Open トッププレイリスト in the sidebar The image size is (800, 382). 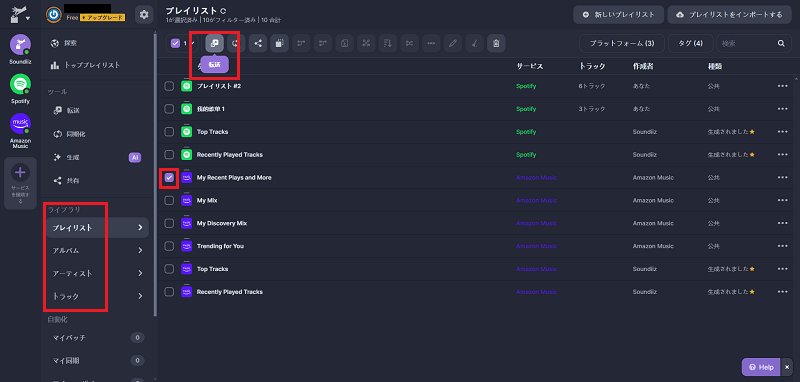[85, 65]
